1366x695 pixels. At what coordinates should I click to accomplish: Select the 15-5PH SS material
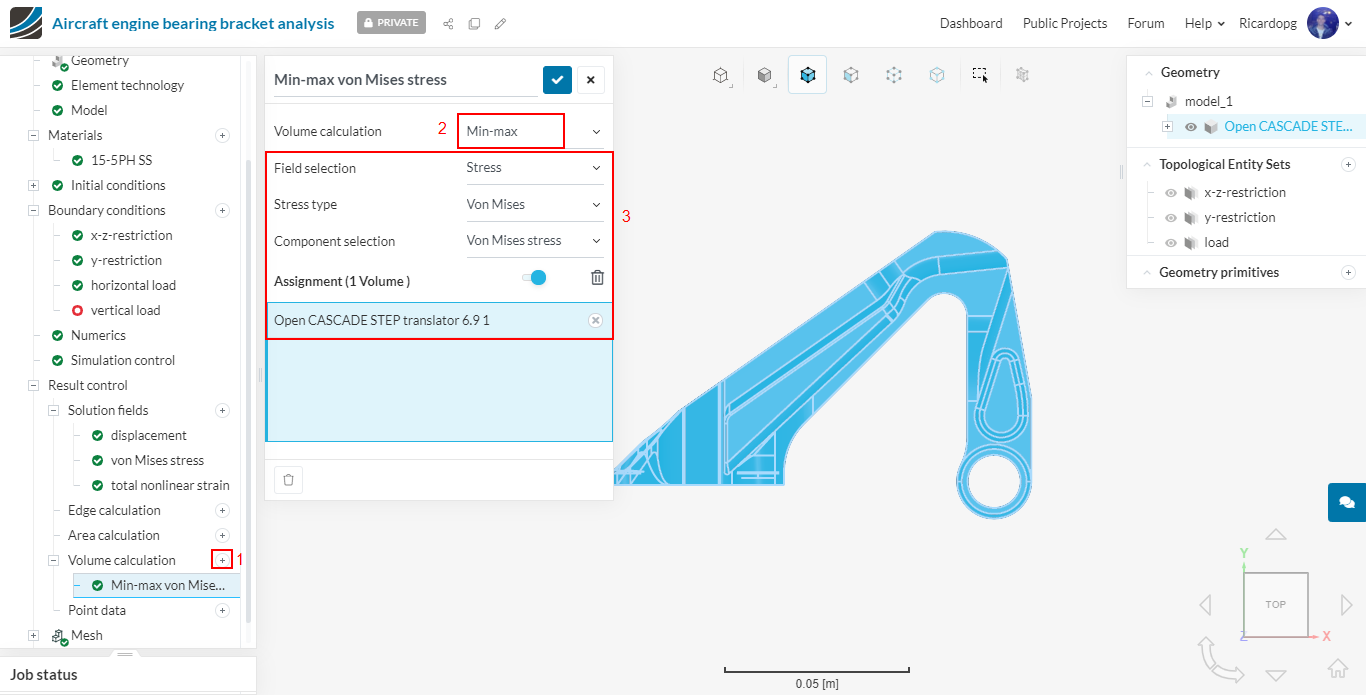tap(121, 160)
